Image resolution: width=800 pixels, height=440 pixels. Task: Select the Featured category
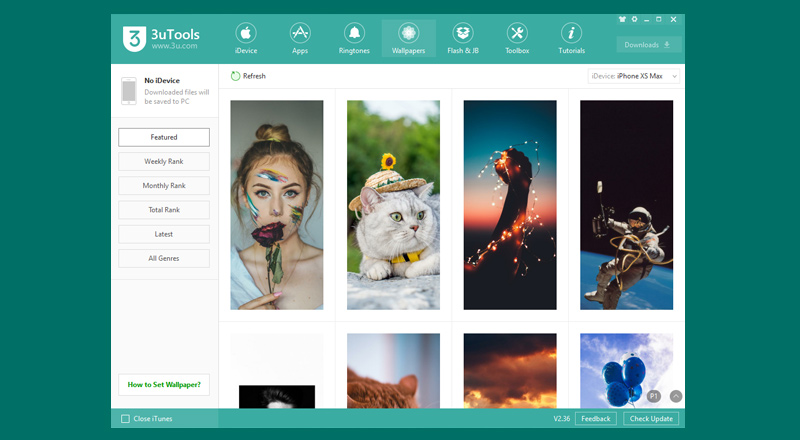coord(164,137)
